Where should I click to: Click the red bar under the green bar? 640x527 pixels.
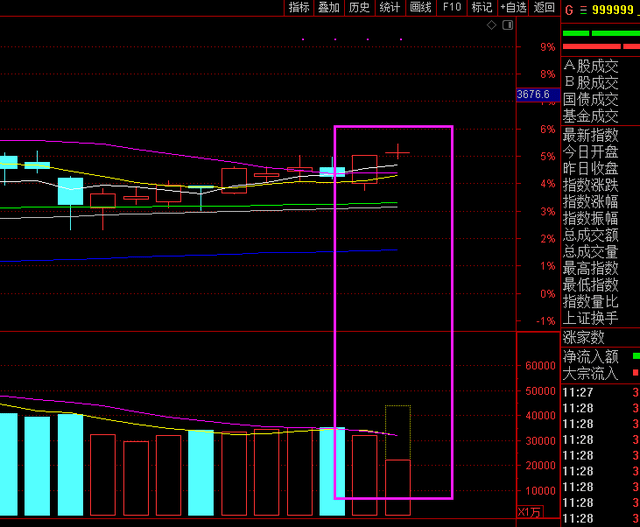(x=601, y=47)
